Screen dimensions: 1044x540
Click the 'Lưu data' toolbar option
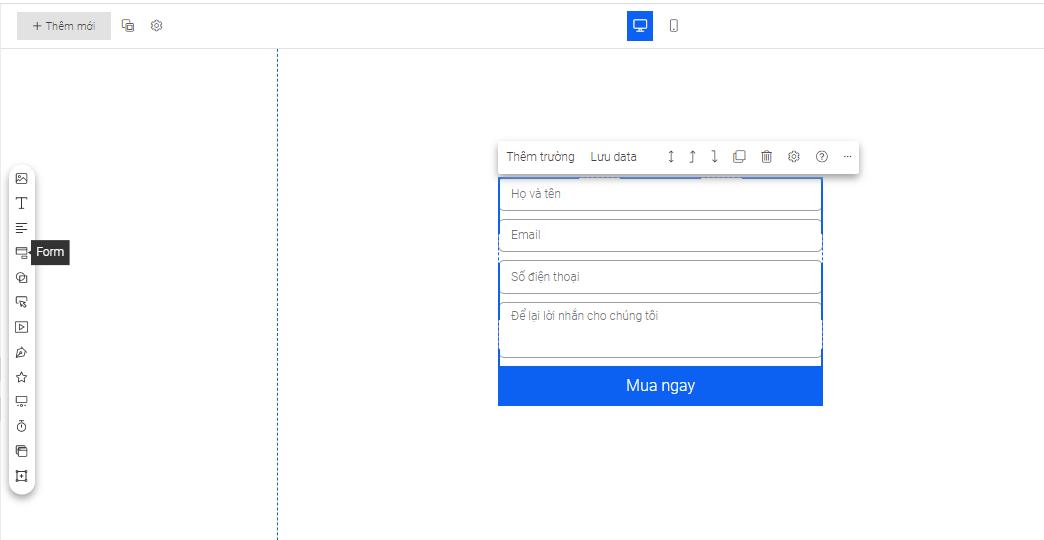(613, 157)
